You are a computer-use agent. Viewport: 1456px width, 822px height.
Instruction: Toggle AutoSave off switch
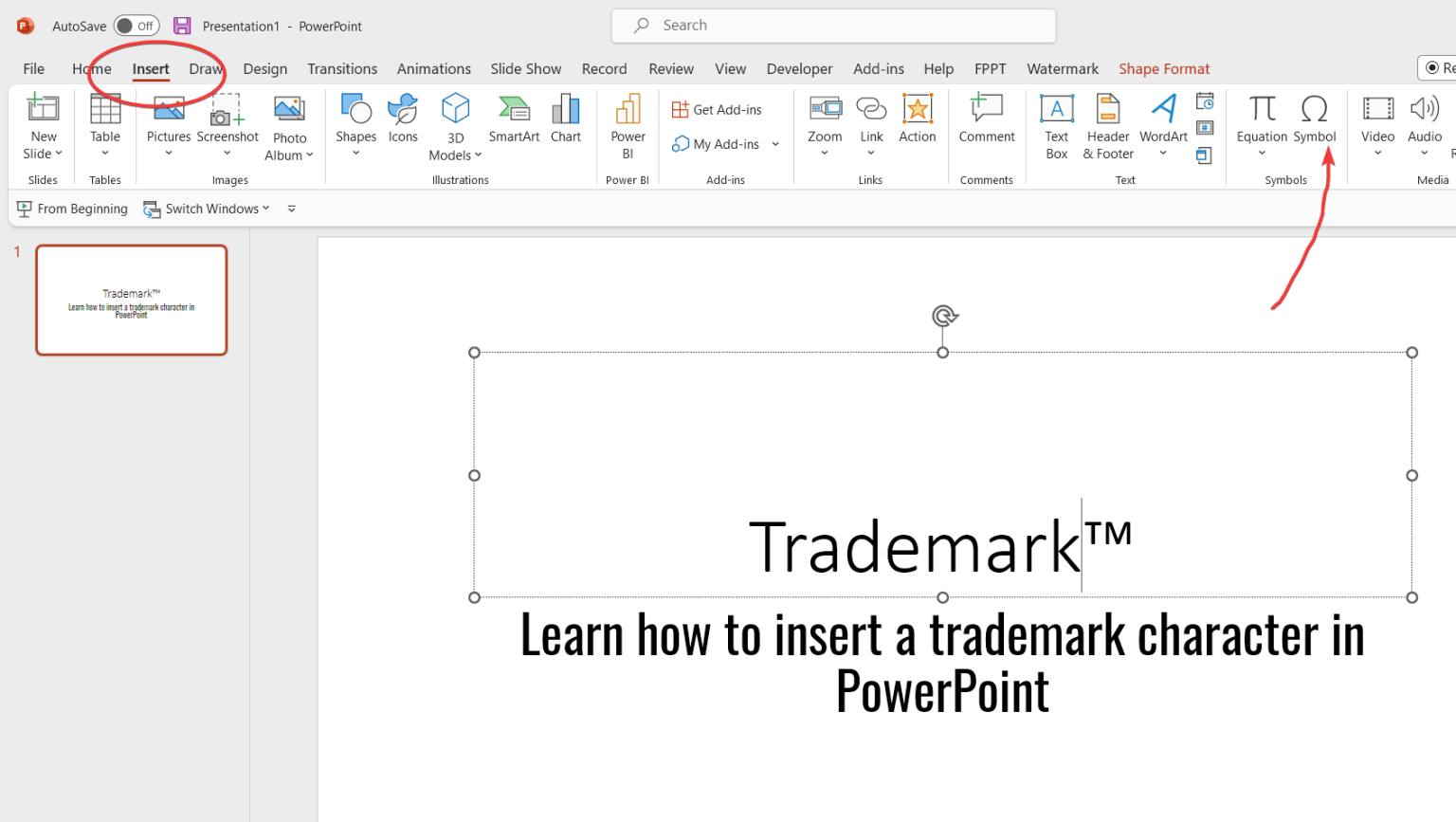136,26
